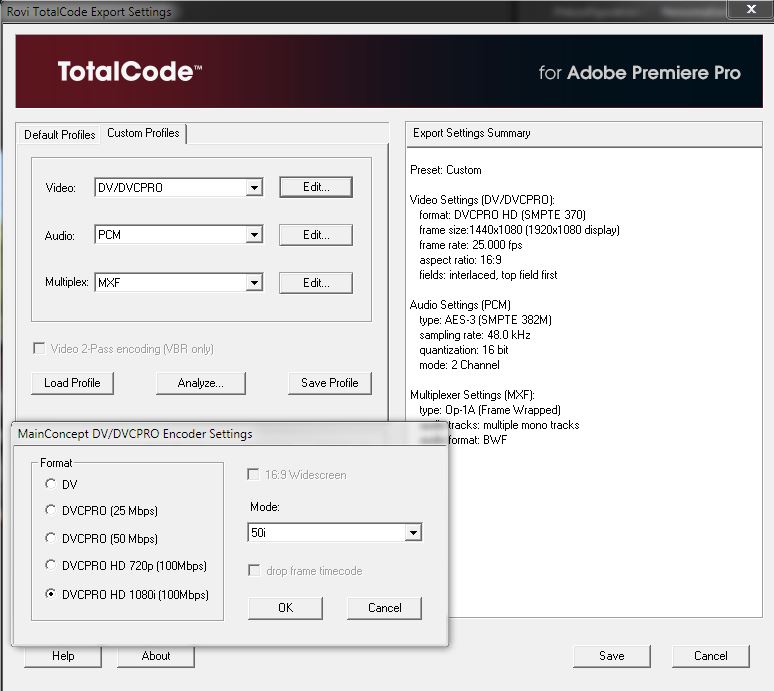Click 'sampling rate: 48.0 kHz' line
The height and width of the screenshot is (691, 774).
pos(475,335)
